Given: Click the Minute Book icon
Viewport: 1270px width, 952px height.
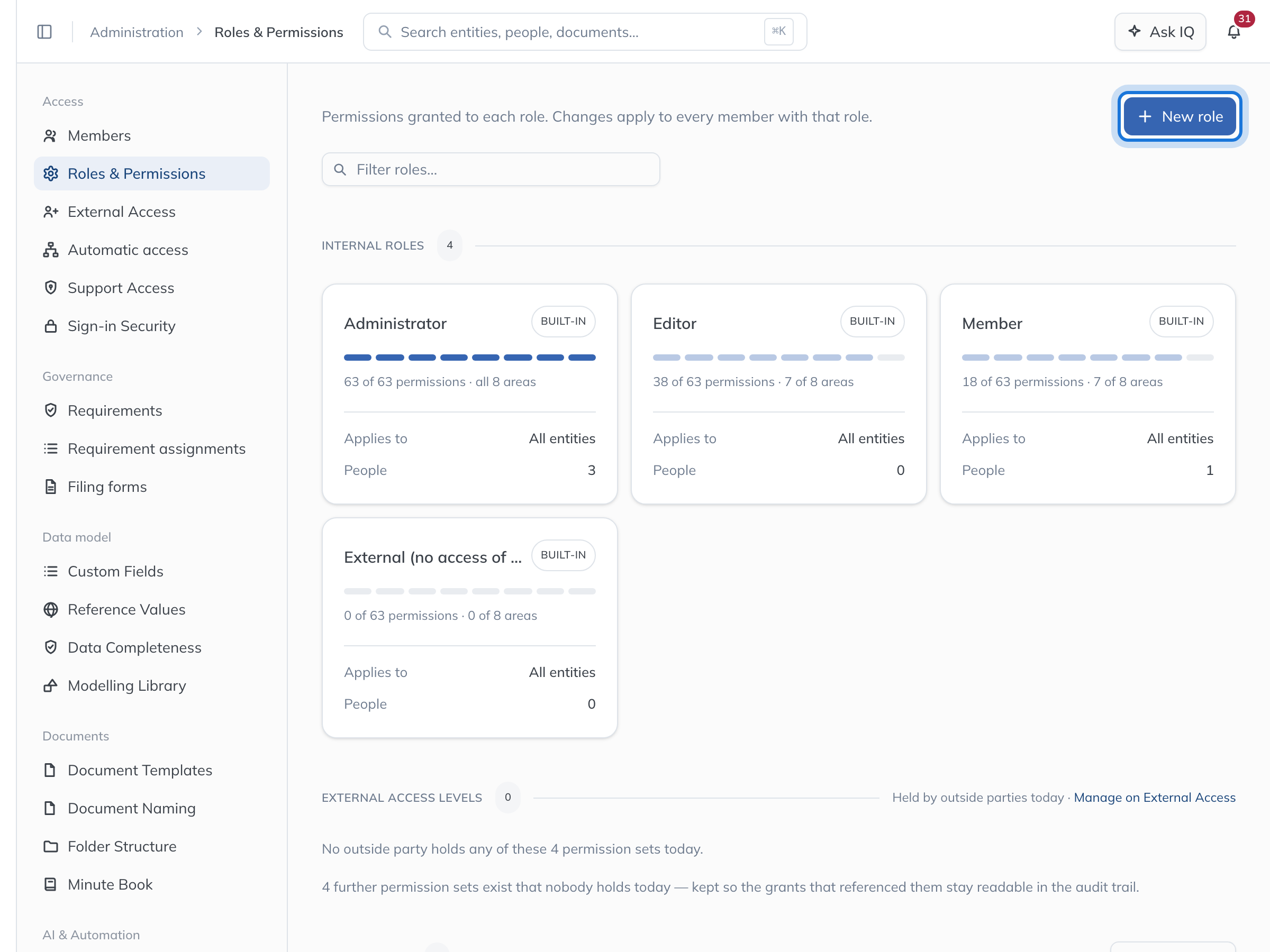Looking at the screenshot, I should (x=50, y=884).
